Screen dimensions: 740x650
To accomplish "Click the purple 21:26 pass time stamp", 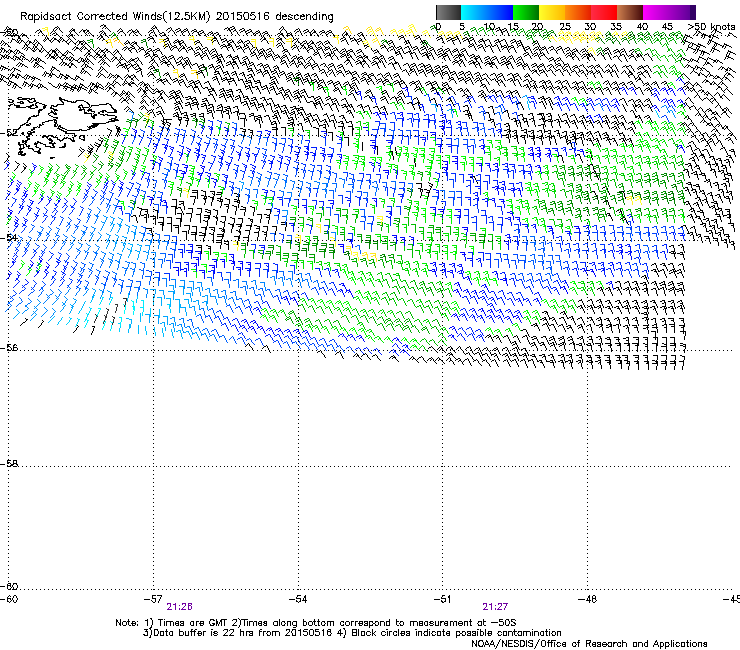I will pos(179,607).
